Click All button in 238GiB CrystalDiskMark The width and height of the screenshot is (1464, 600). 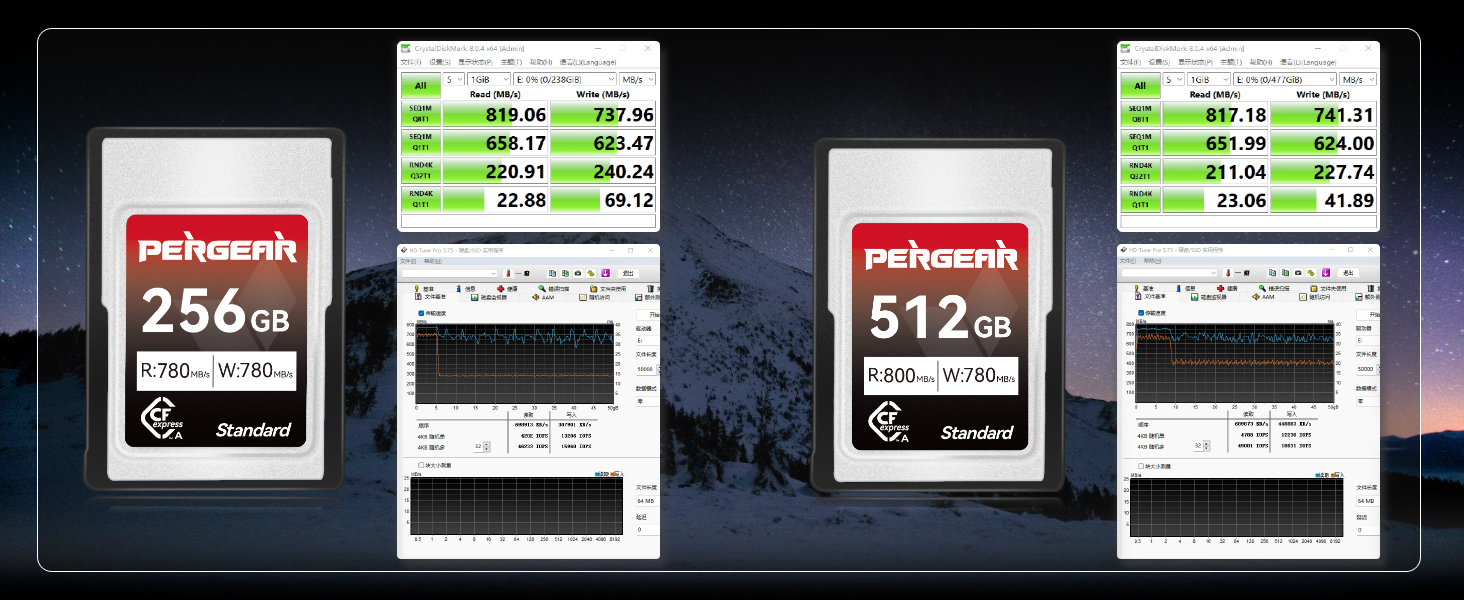(x=421, y=85)
